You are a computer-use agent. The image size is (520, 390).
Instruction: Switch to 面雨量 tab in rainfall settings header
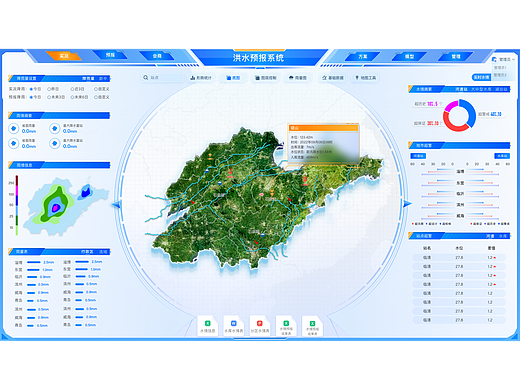[88, 78]
